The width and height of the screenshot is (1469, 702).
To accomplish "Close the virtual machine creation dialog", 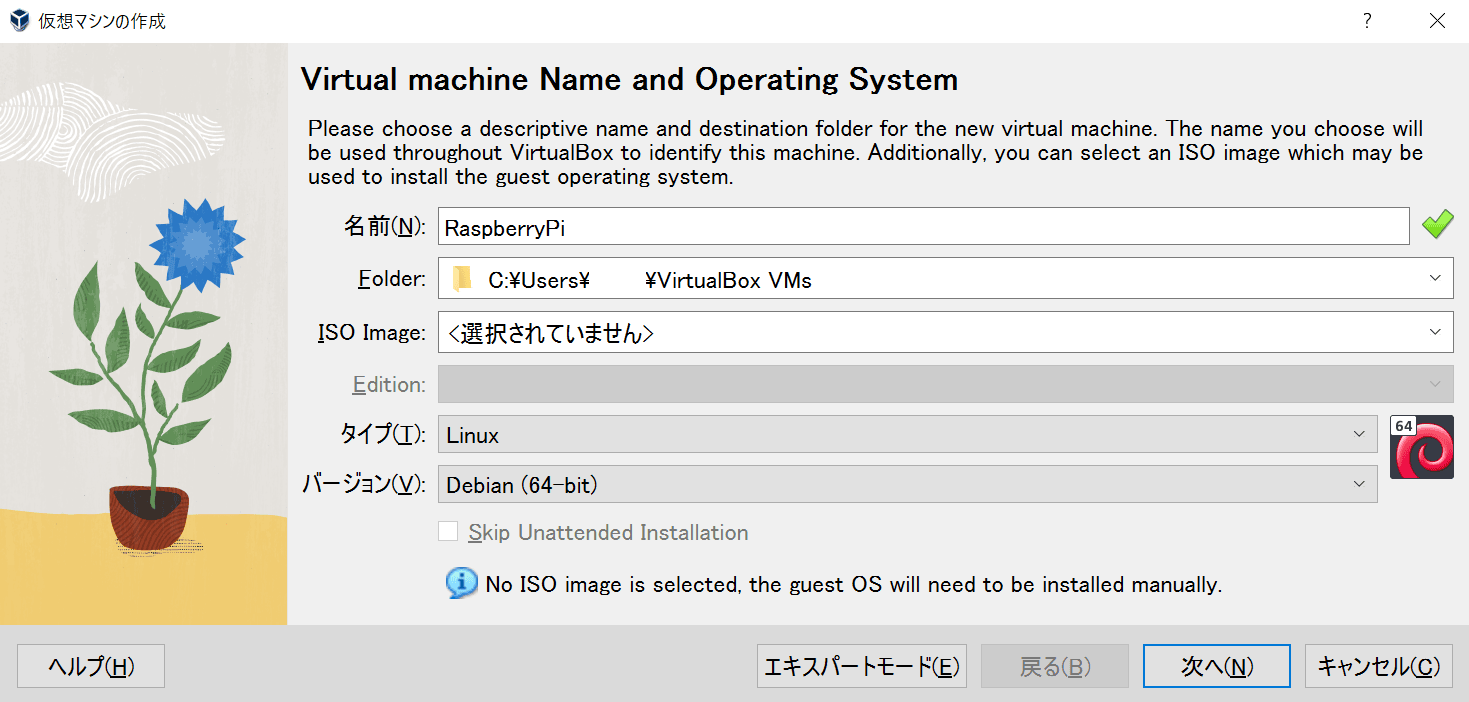I will tap(1437, 20).
